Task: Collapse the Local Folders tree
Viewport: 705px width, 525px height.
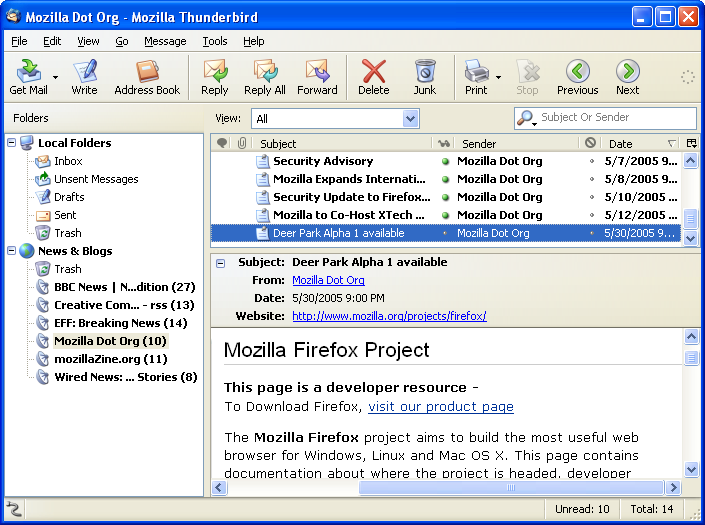Action: pos(12,143)
